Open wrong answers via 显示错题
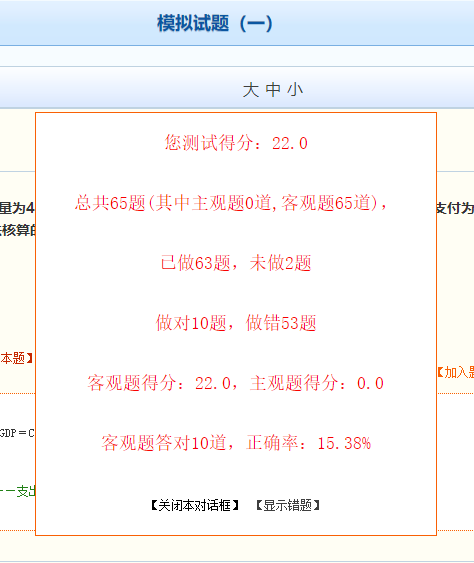 tap(288, 505)
